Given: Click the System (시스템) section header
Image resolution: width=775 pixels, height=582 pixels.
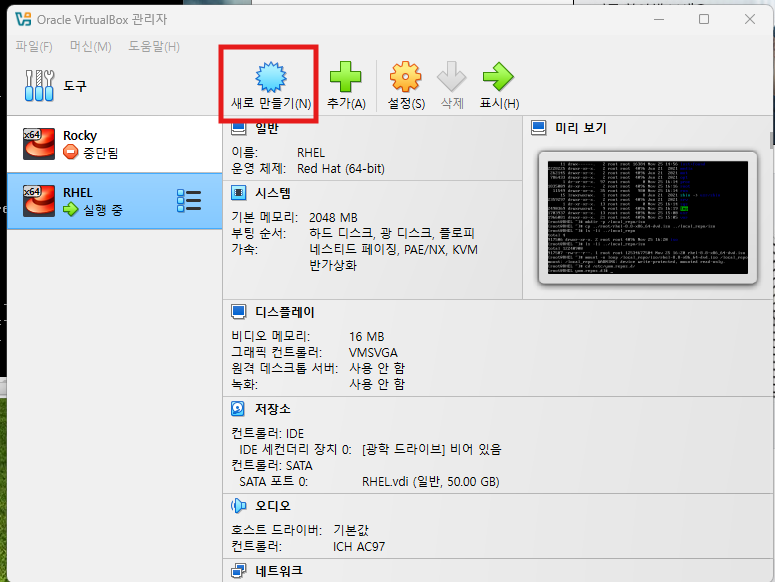Looking at the screenshot, I should coord(273,193).
